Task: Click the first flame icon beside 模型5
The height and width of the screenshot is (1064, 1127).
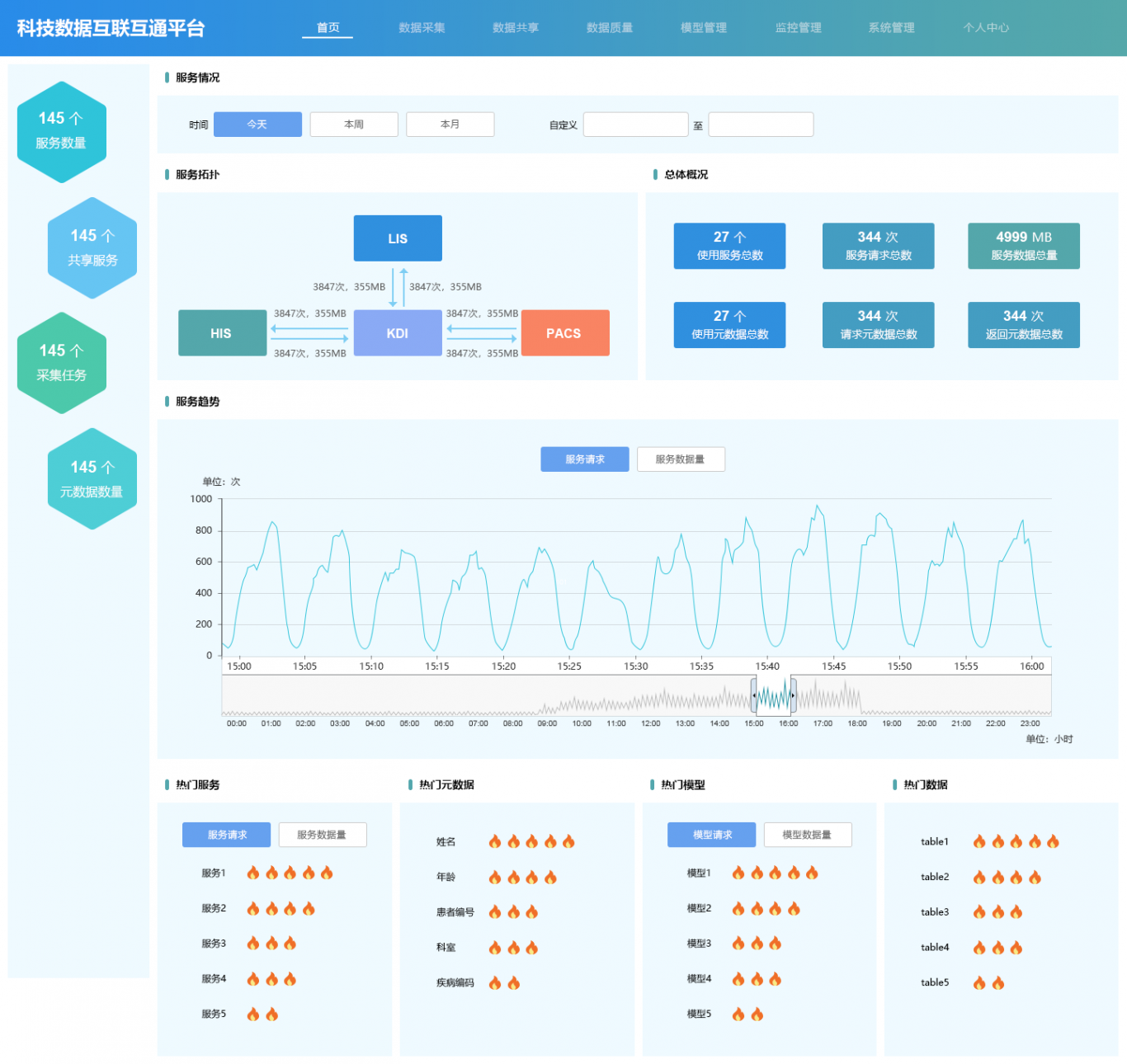Action: 738,1014
